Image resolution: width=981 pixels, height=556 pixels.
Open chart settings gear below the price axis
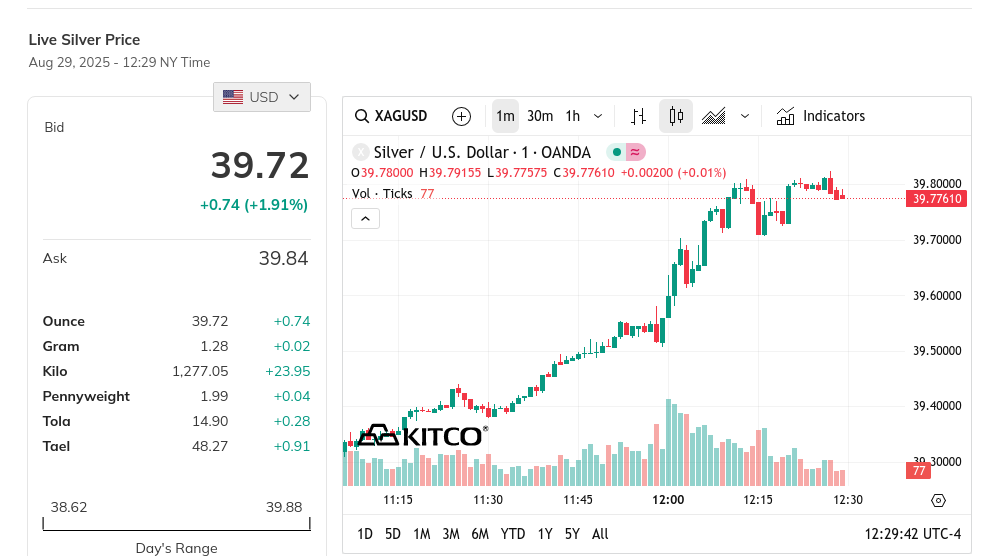[x=938, y=500]
